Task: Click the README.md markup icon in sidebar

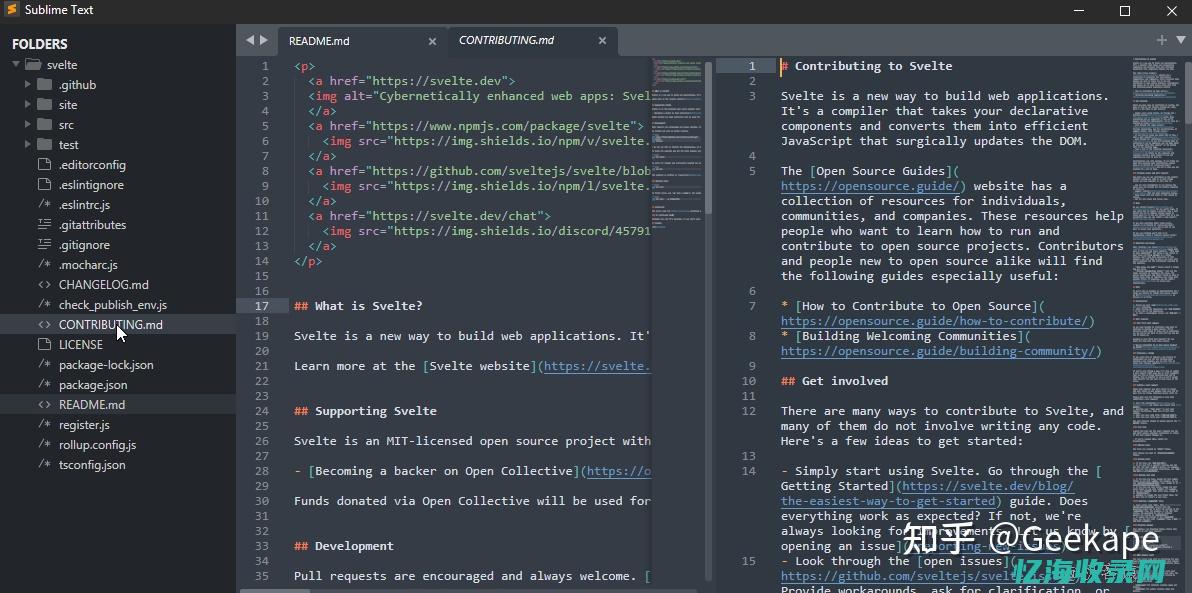Action: (x=44, y=404)
